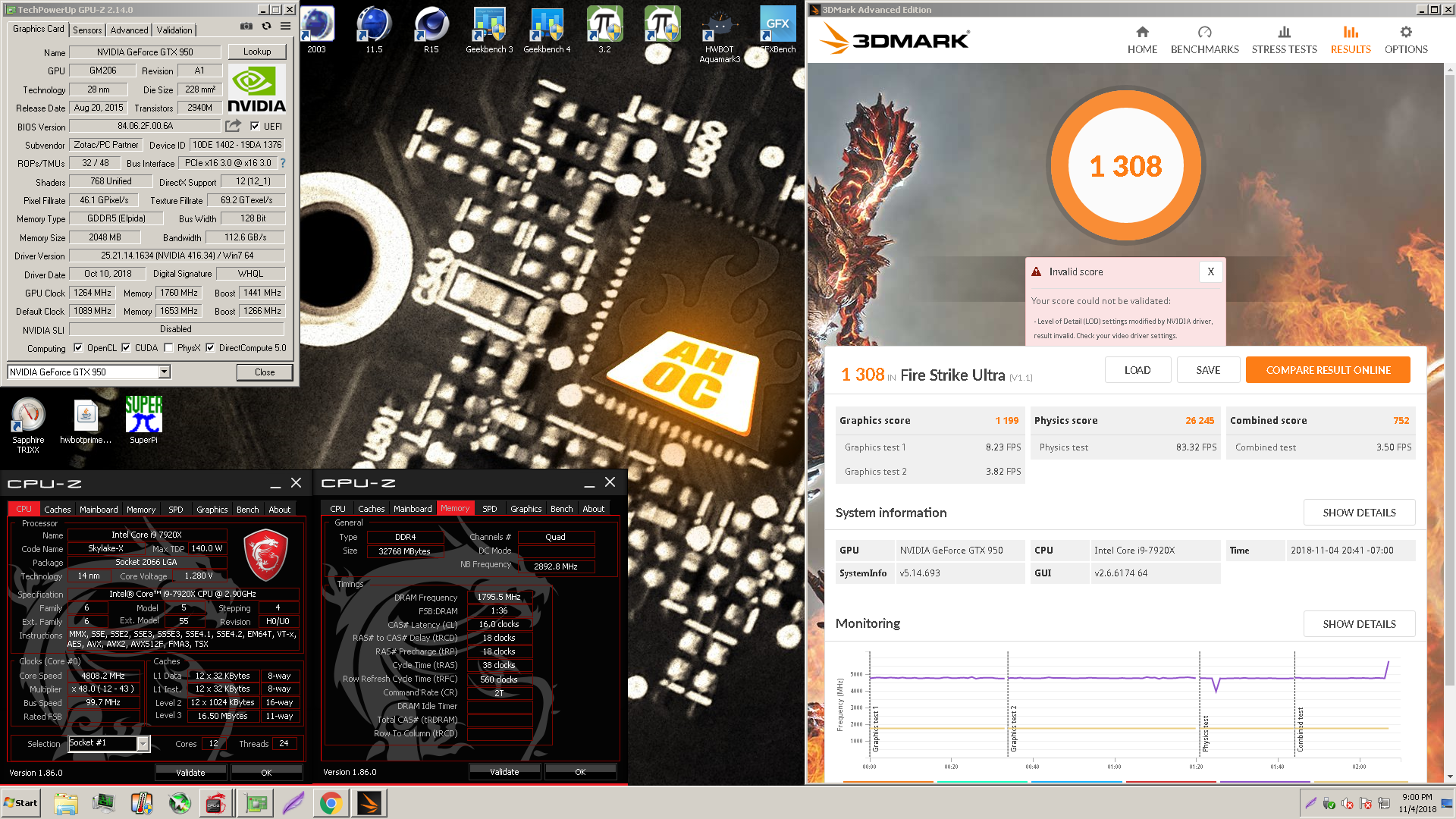Toggle the DirectCompute 5.0 checkbox
The image size is (1456, 819).
(210, 348)
